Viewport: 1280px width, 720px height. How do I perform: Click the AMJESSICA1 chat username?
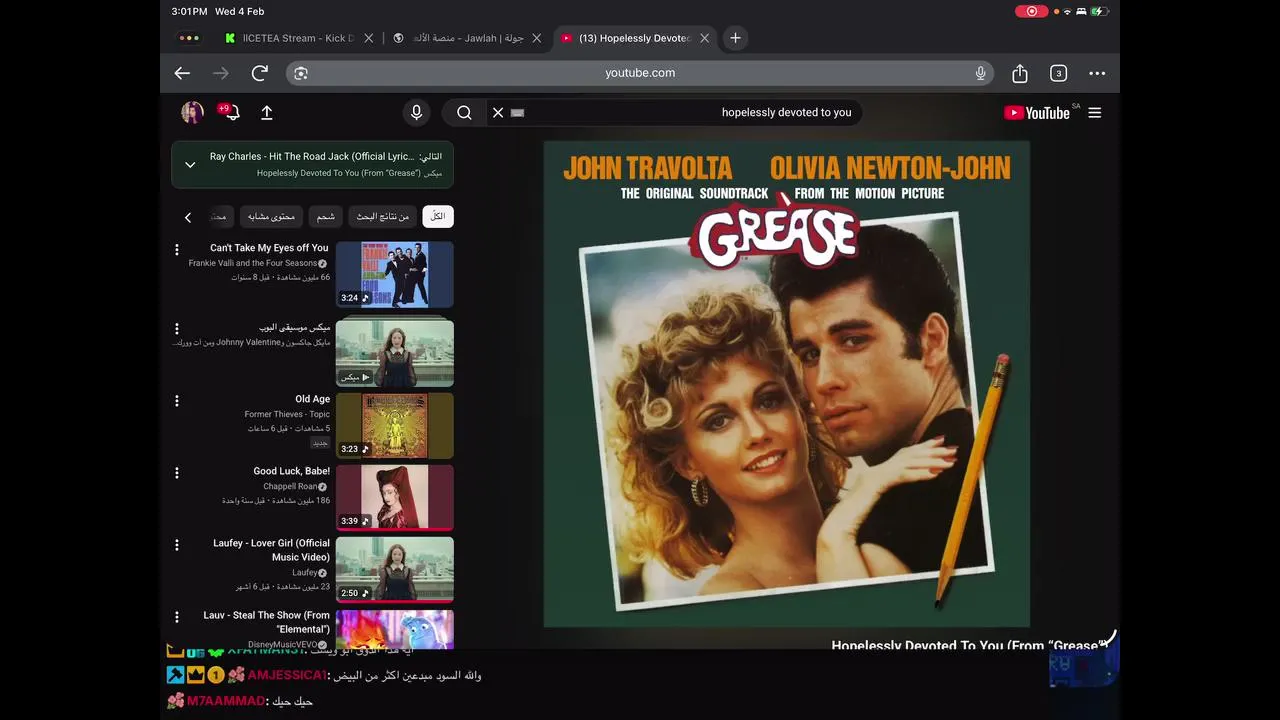coord(287,675)
